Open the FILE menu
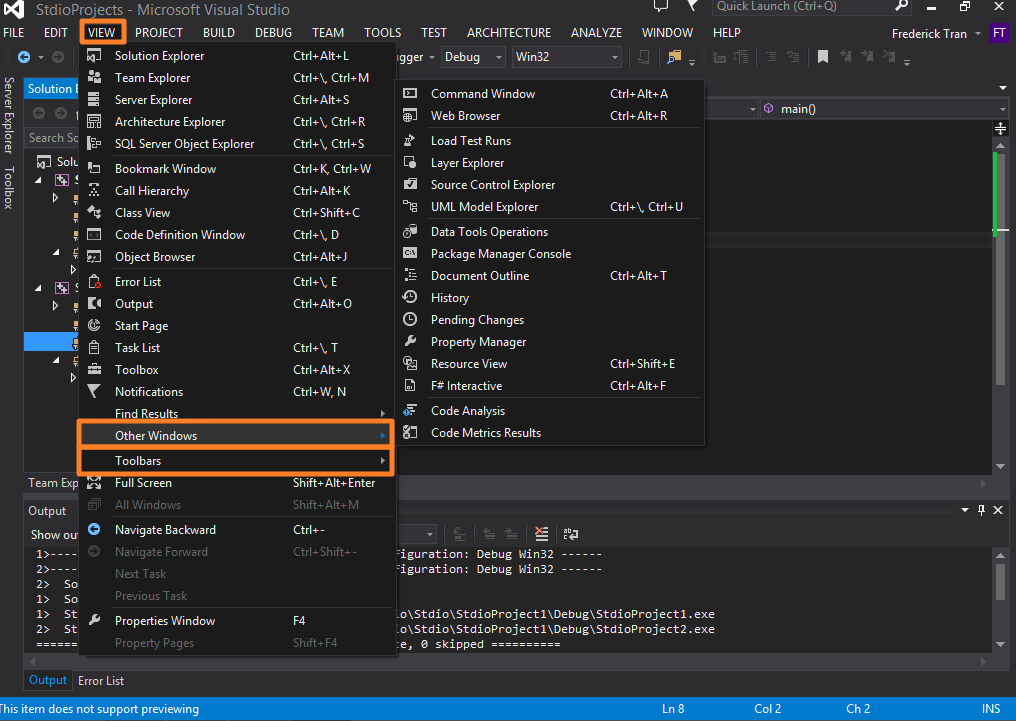1016x721 pixels. [x=14, y=32]
